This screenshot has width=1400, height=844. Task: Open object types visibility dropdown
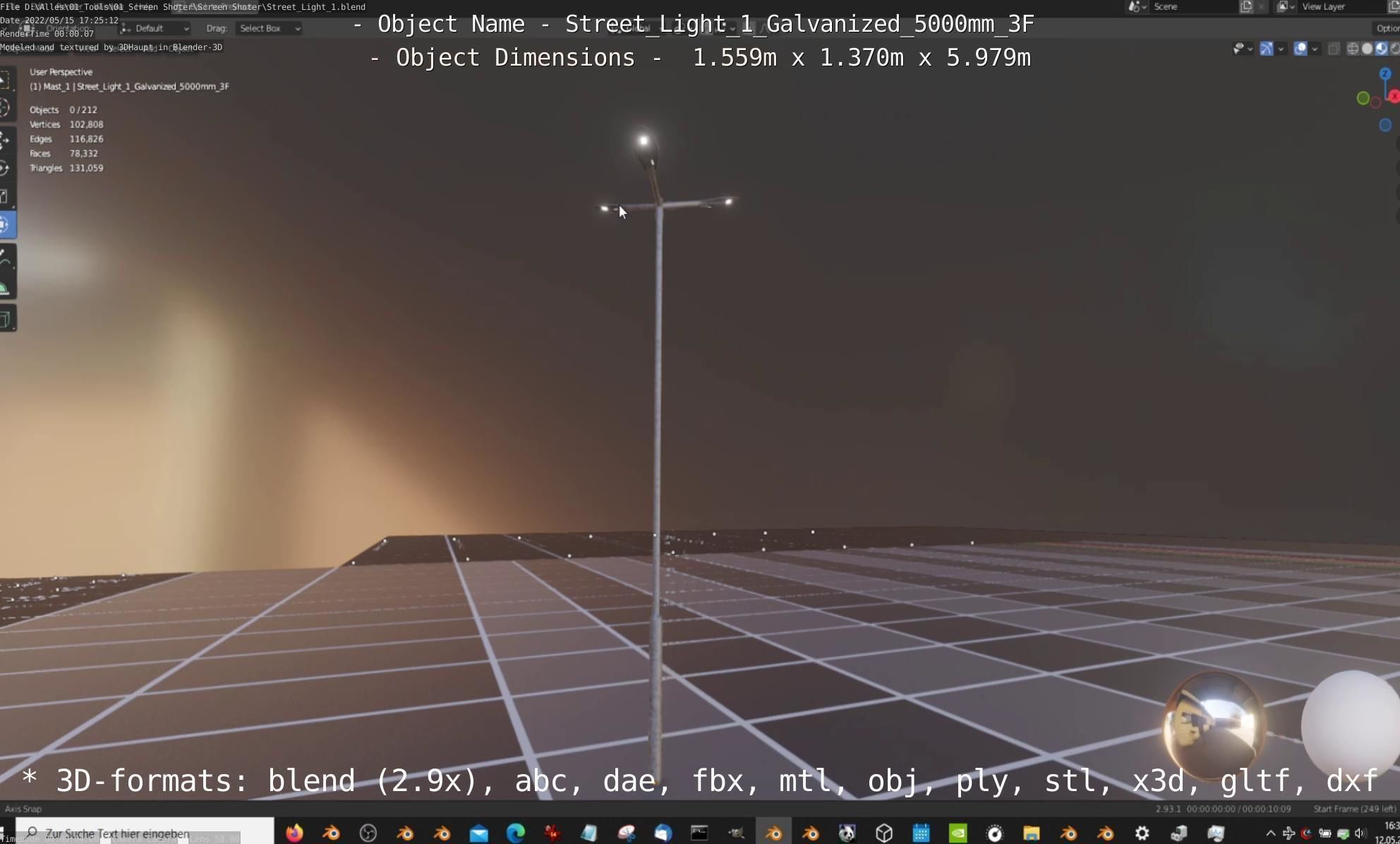tap(1242, 48)
